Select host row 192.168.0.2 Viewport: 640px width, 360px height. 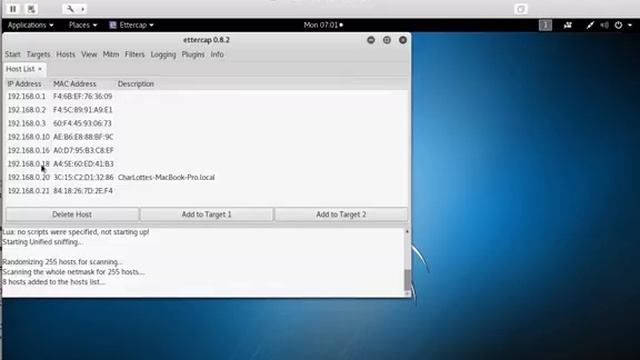206,110
